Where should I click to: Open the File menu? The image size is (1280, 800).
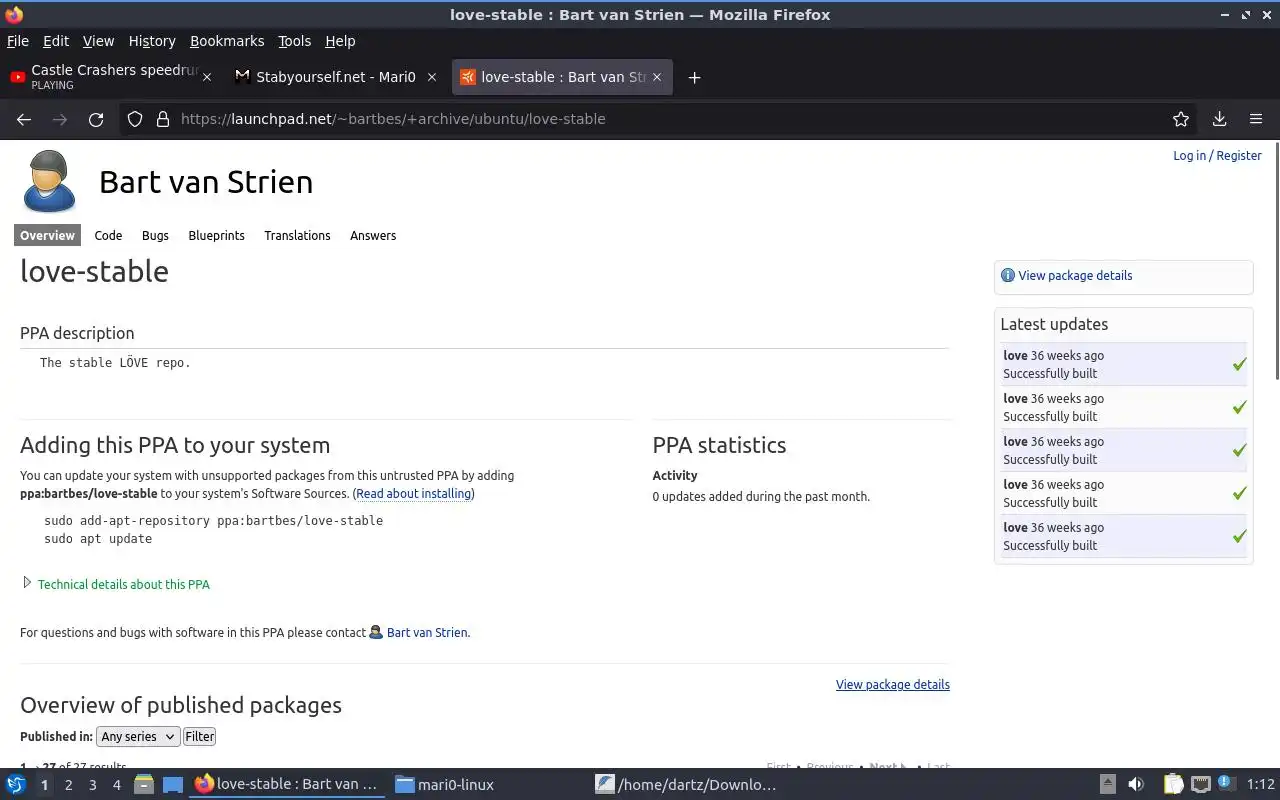pos(18,41)
